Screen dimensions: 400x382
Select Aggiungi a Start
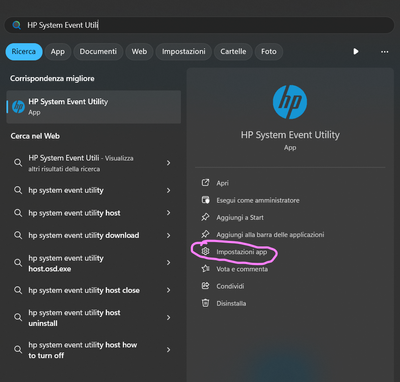pos(240,217)
